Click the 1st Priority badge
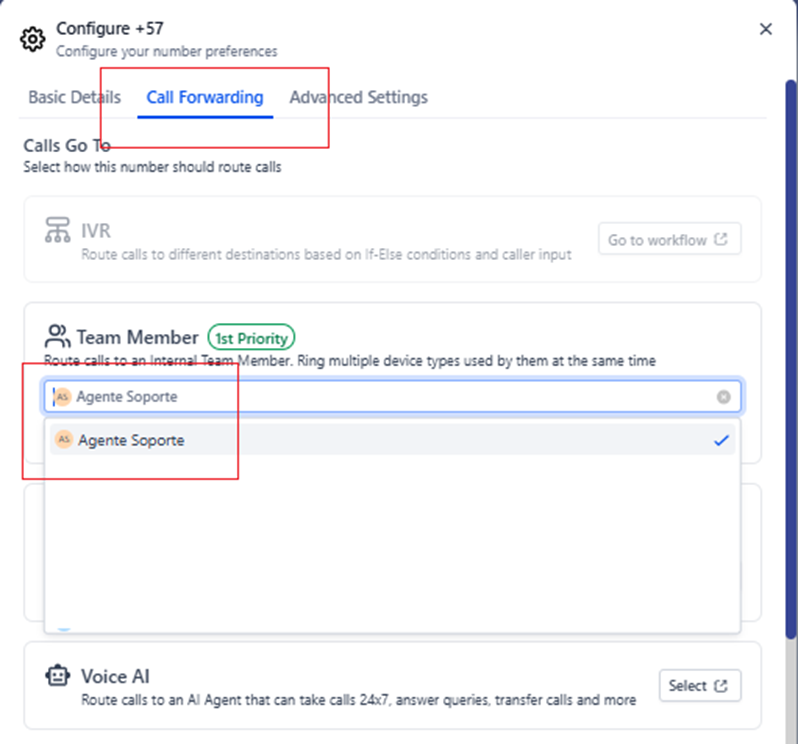This screenshot has height=744, width=798. tap(253, 337)
